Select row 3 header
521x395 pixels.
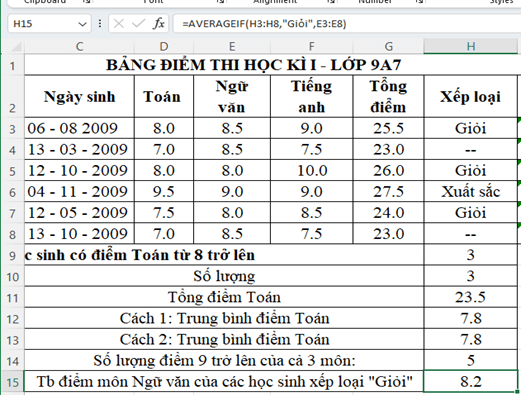(x=12, y=128)
